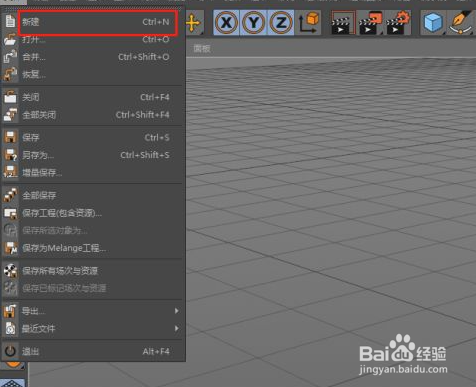
Task: Select 保存工程(包含资源)... entry
Action: (93, 213)
